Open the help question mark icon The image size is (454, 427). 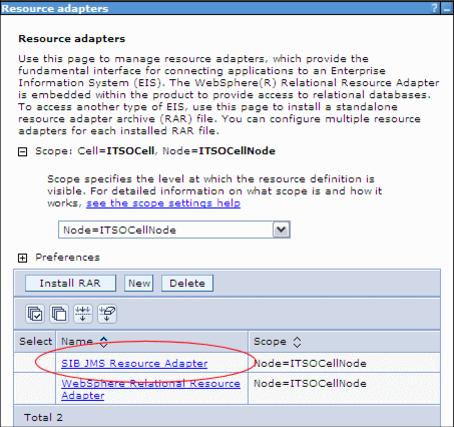tap(435, 8)
